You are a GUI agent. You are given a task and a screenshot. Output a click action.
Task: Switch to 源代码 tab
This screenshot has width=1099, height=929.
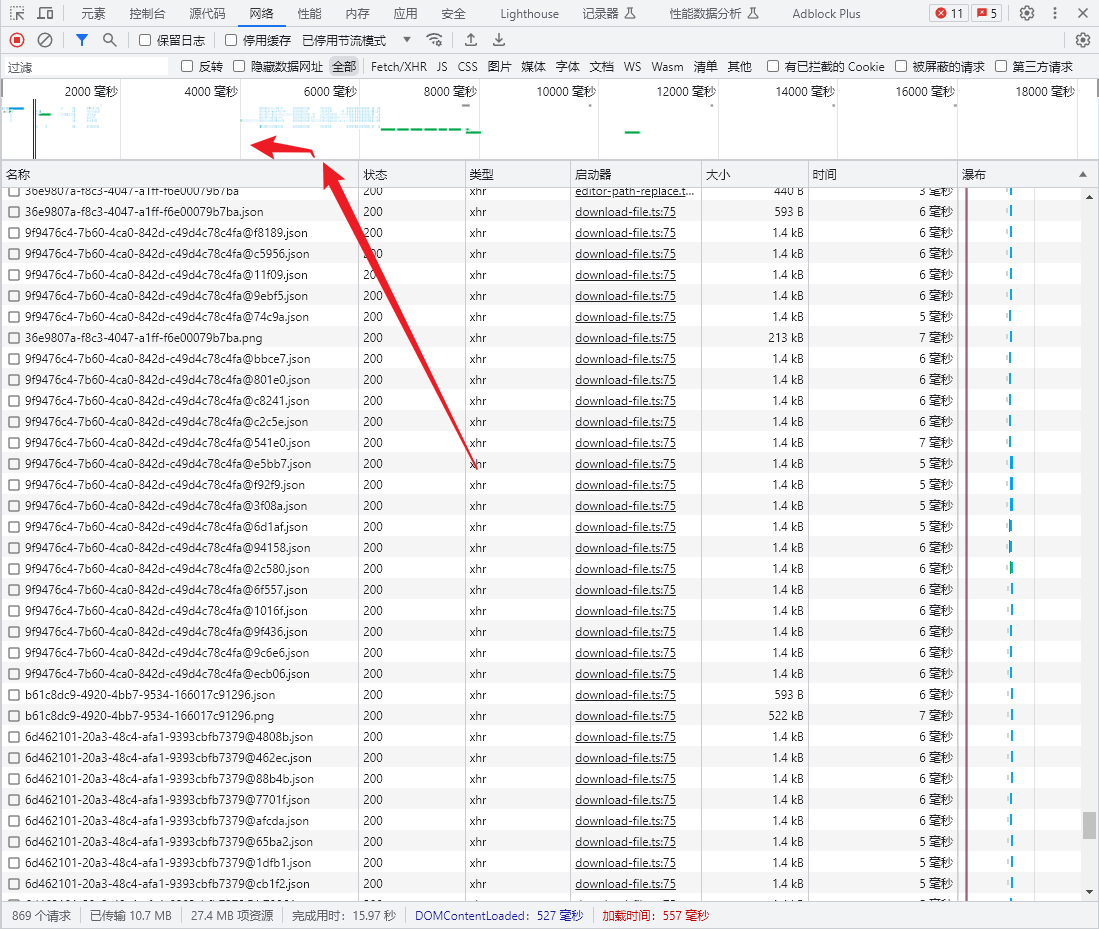coord(207,13)
